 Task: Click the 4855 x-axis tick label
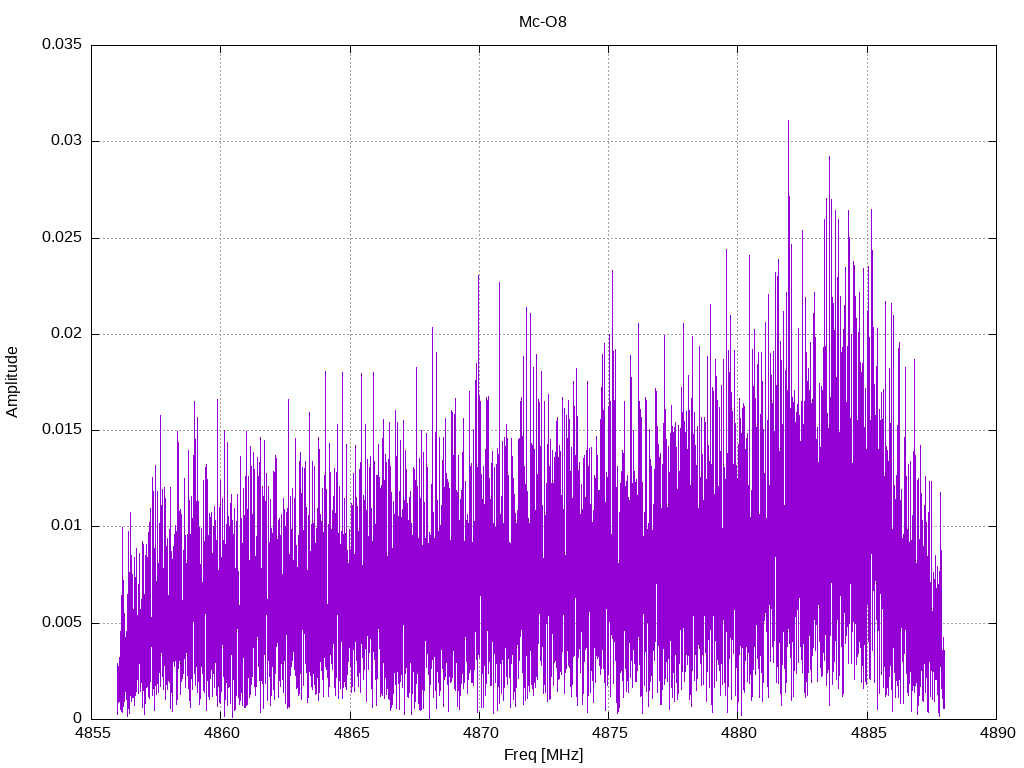92,734
